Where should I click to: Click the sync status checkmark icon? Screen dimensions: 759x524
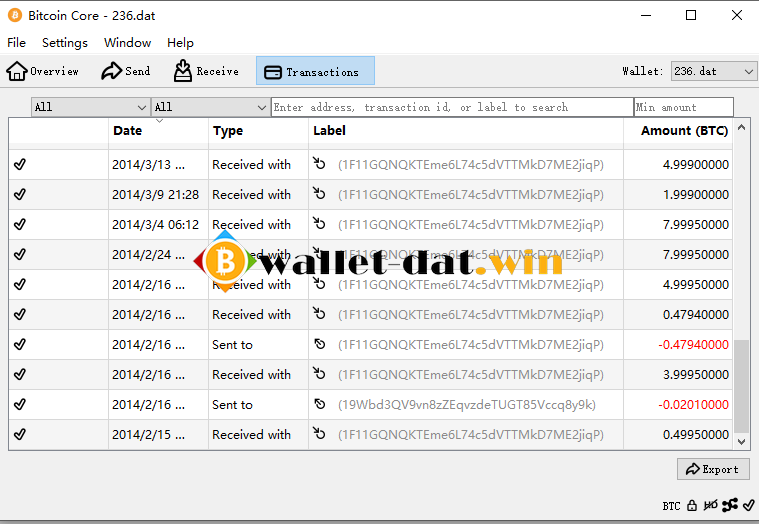748,505
